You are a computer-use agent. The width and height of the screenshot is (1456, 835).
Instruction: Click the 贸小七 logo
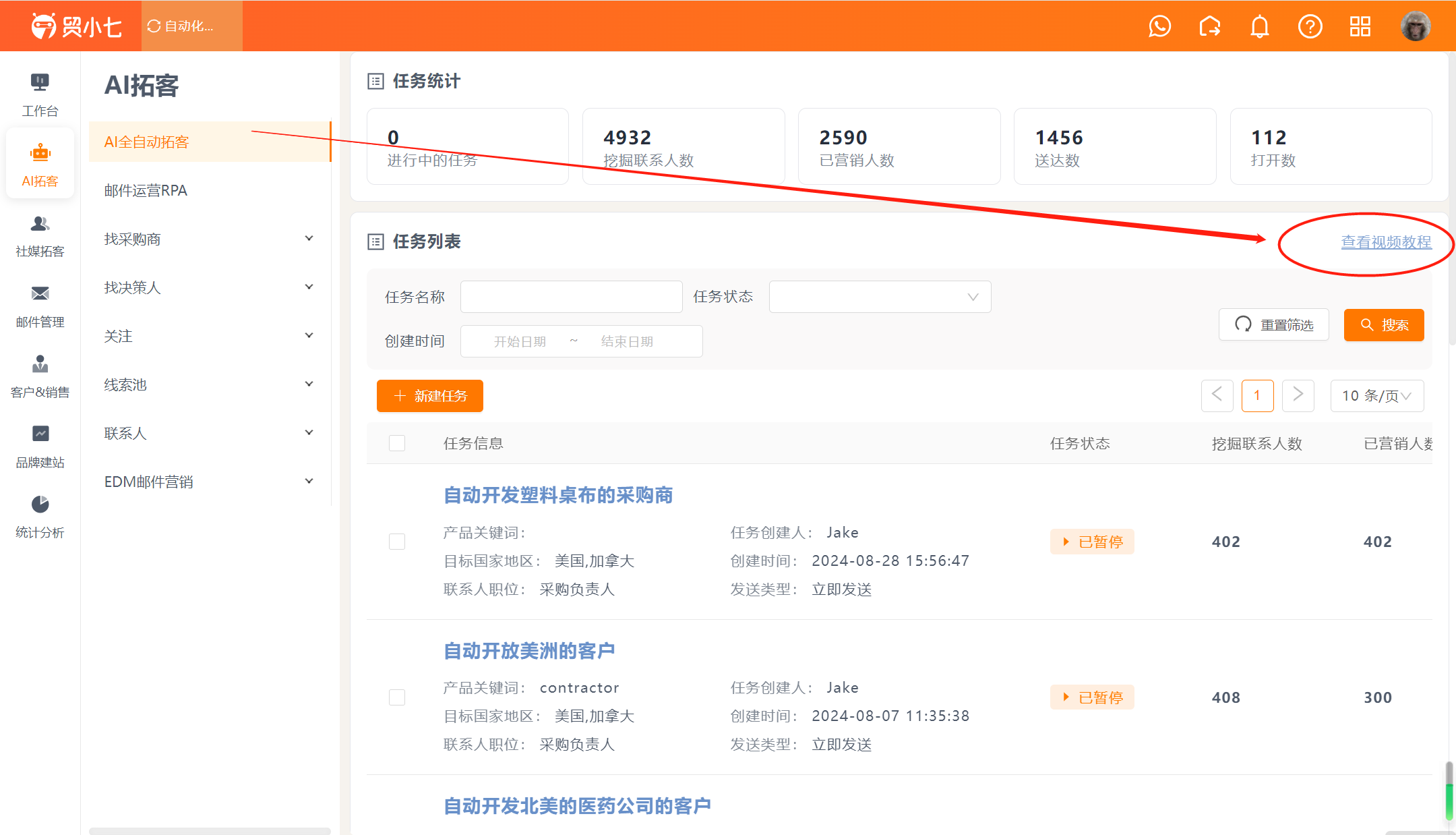point(76,26)
